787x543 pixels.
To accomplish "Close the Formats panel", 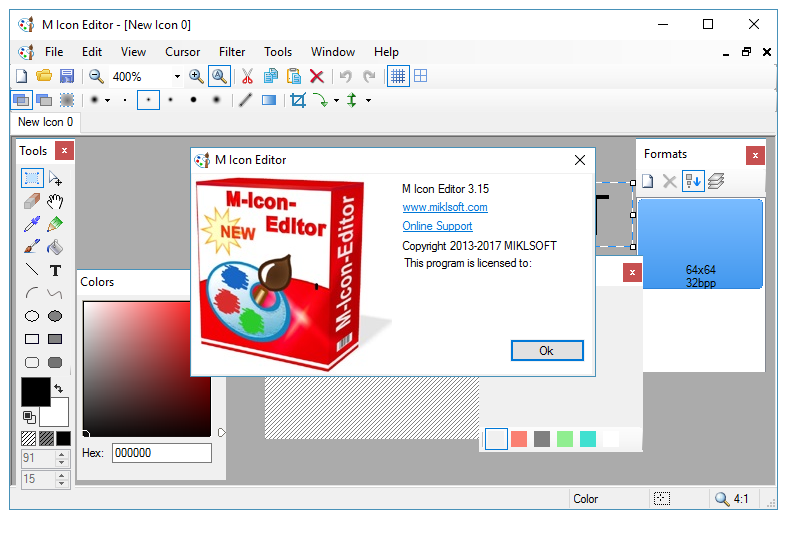I will 755,156.
